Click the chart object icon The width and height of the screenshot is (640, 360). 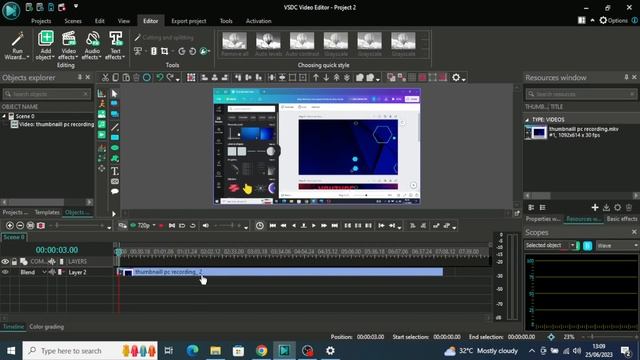coord(101,93)
